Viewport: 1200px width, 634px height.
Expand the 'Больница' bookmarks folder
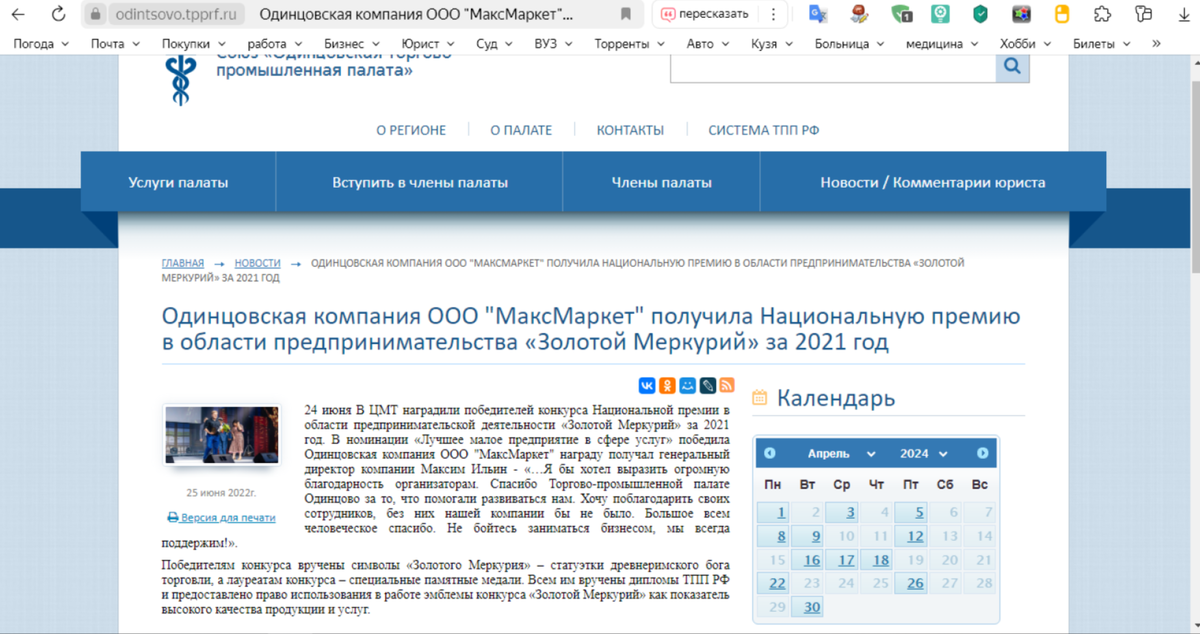[x=849, y=44]
